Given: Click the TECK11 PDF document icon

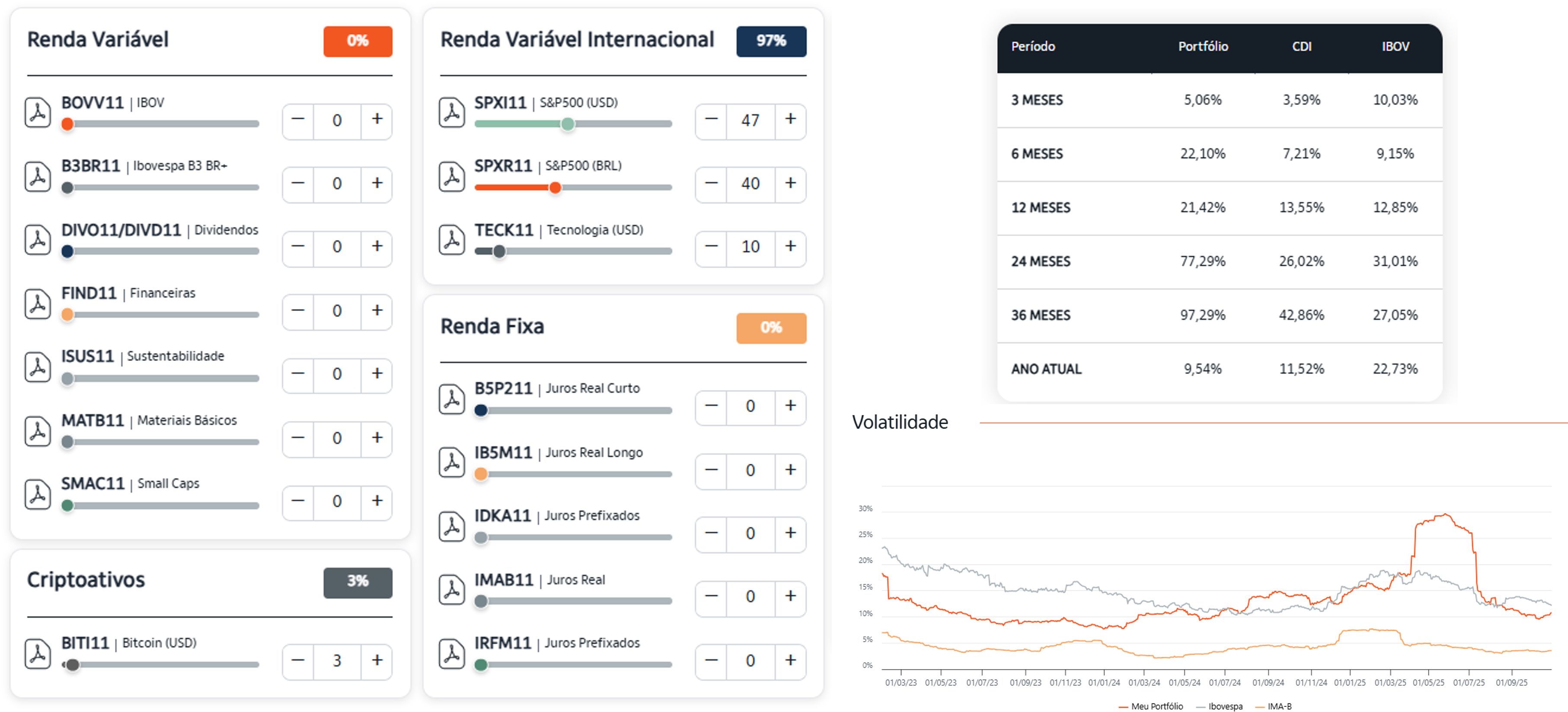Looking at the screenshot, I should tap(452, 240).
